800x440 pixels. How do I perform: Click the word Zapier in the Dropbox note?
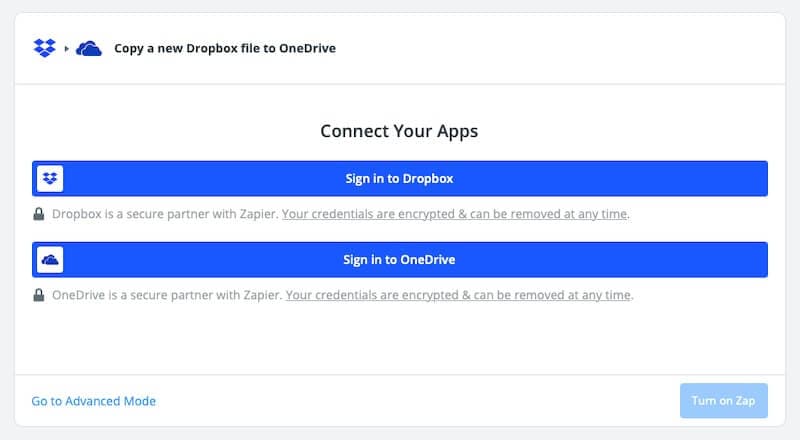point(256,214)
